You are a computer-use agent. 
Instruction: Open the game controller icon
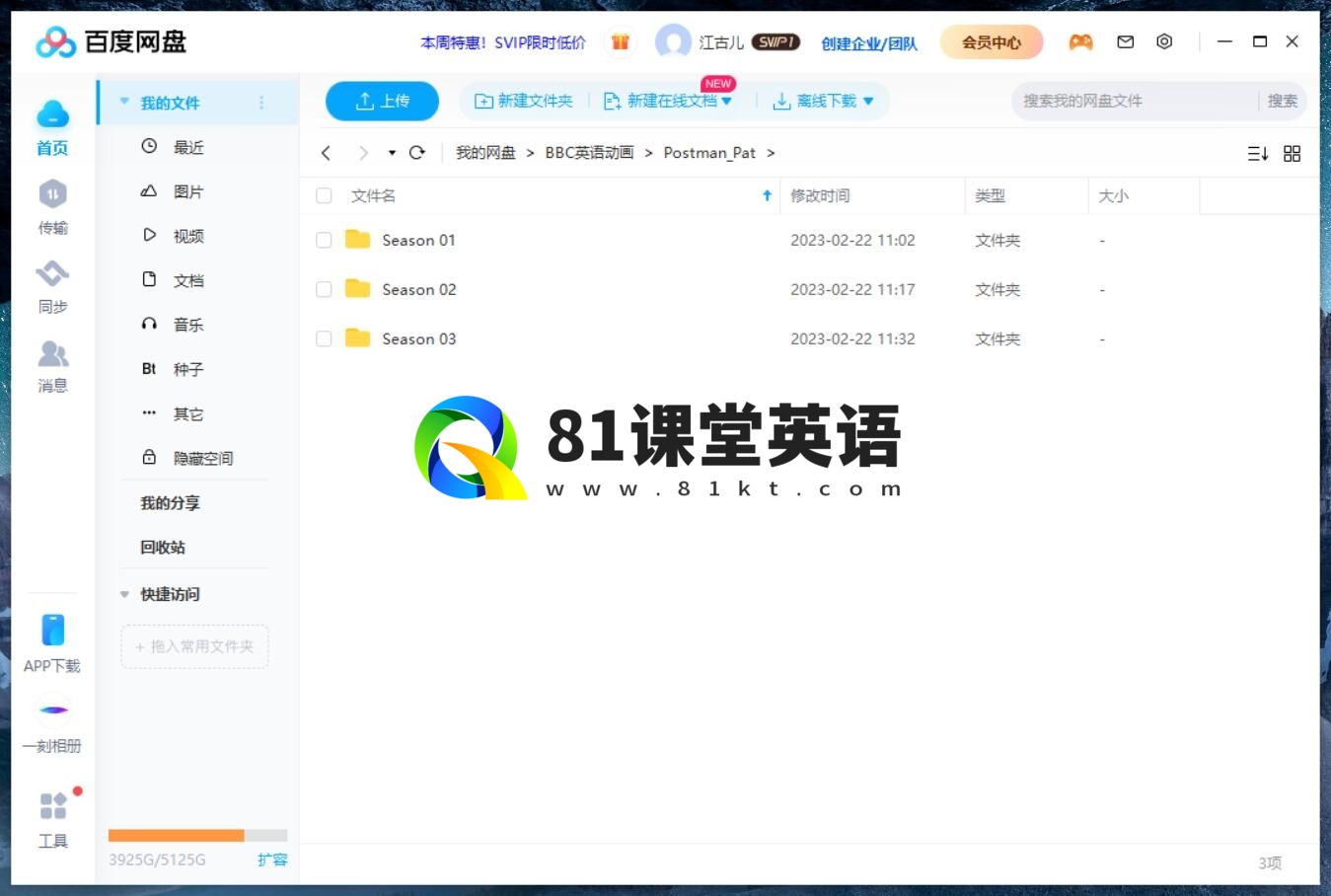click(x=1080, y=41)
